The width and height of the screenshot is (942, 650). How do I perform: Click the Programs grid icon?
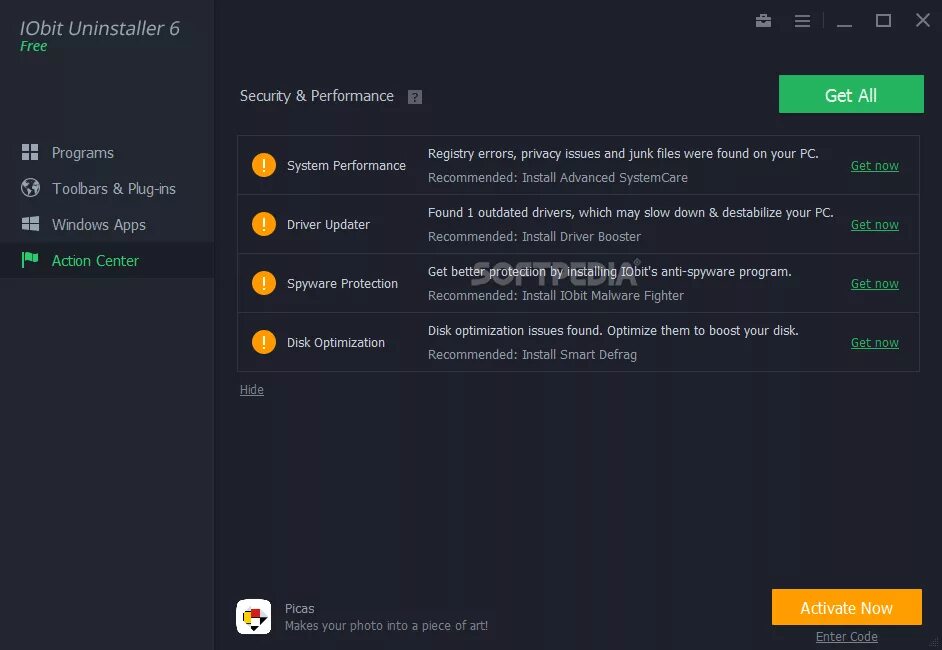coord(30,152)
